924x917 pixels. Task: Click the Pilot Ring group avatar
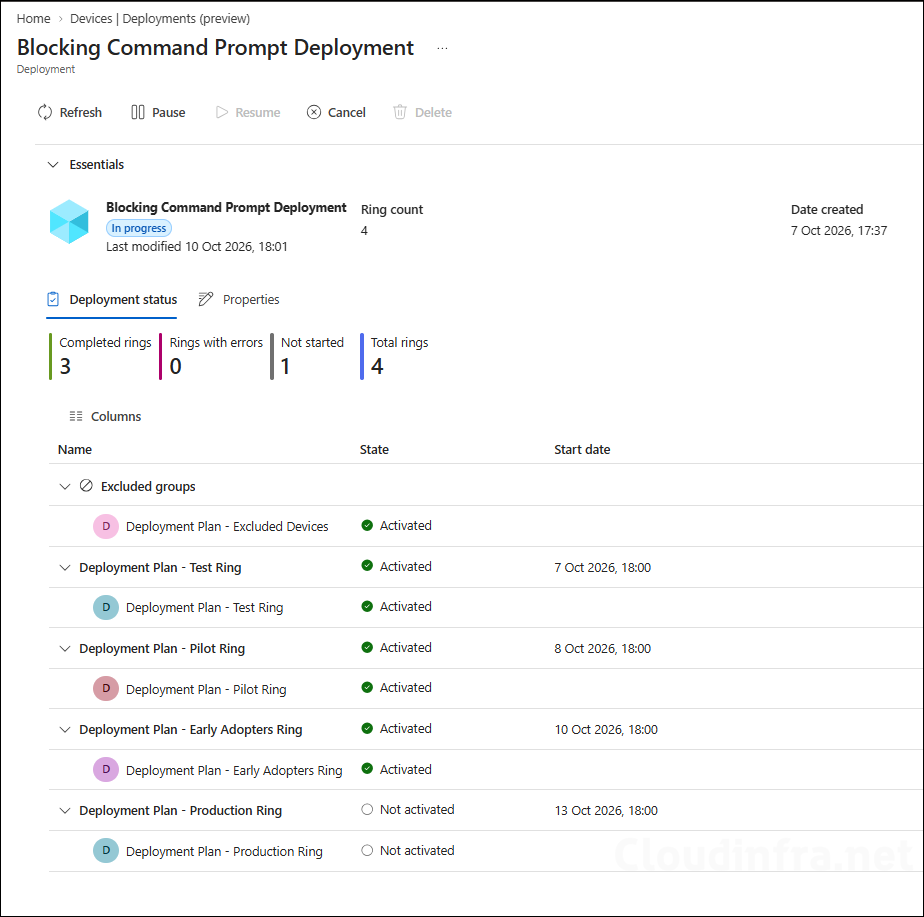click(x=106, y=688)
